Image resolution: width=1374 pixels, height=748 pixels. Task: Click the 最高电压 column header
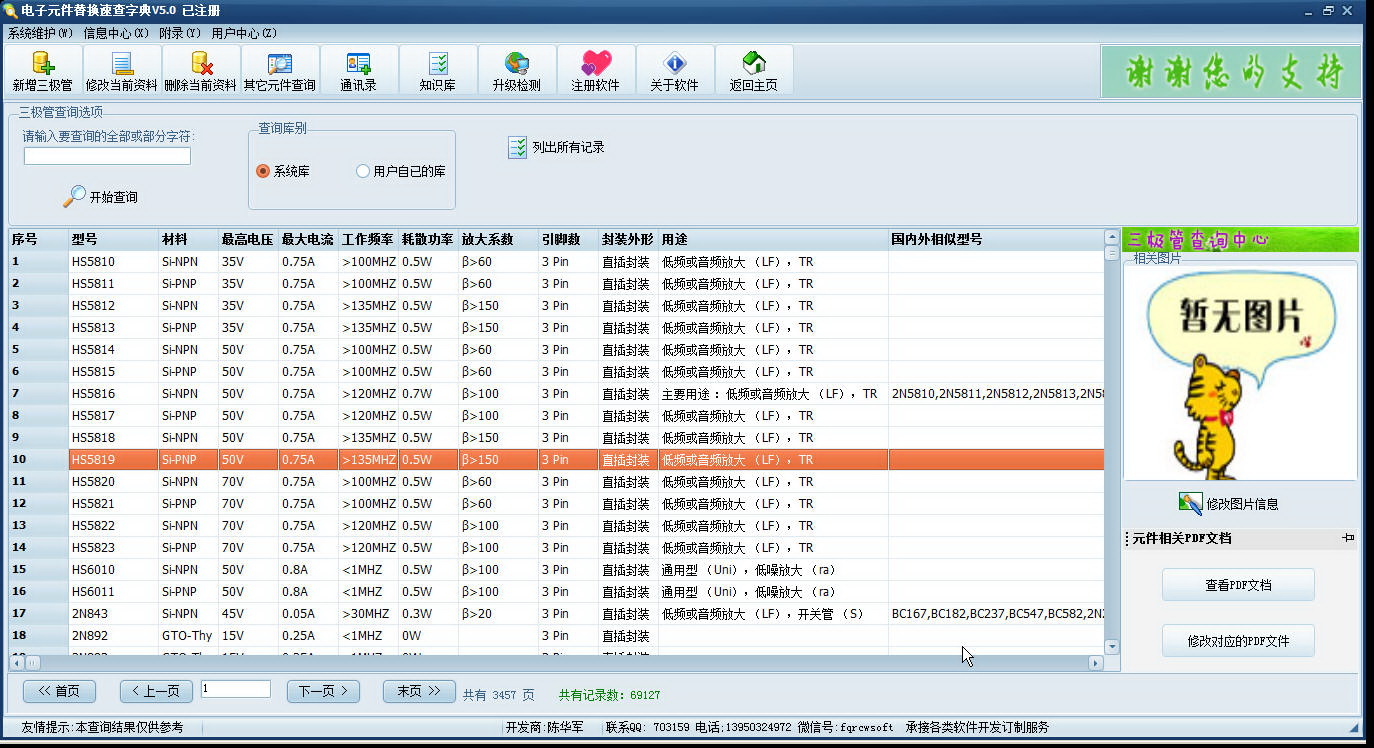point(248,240)
